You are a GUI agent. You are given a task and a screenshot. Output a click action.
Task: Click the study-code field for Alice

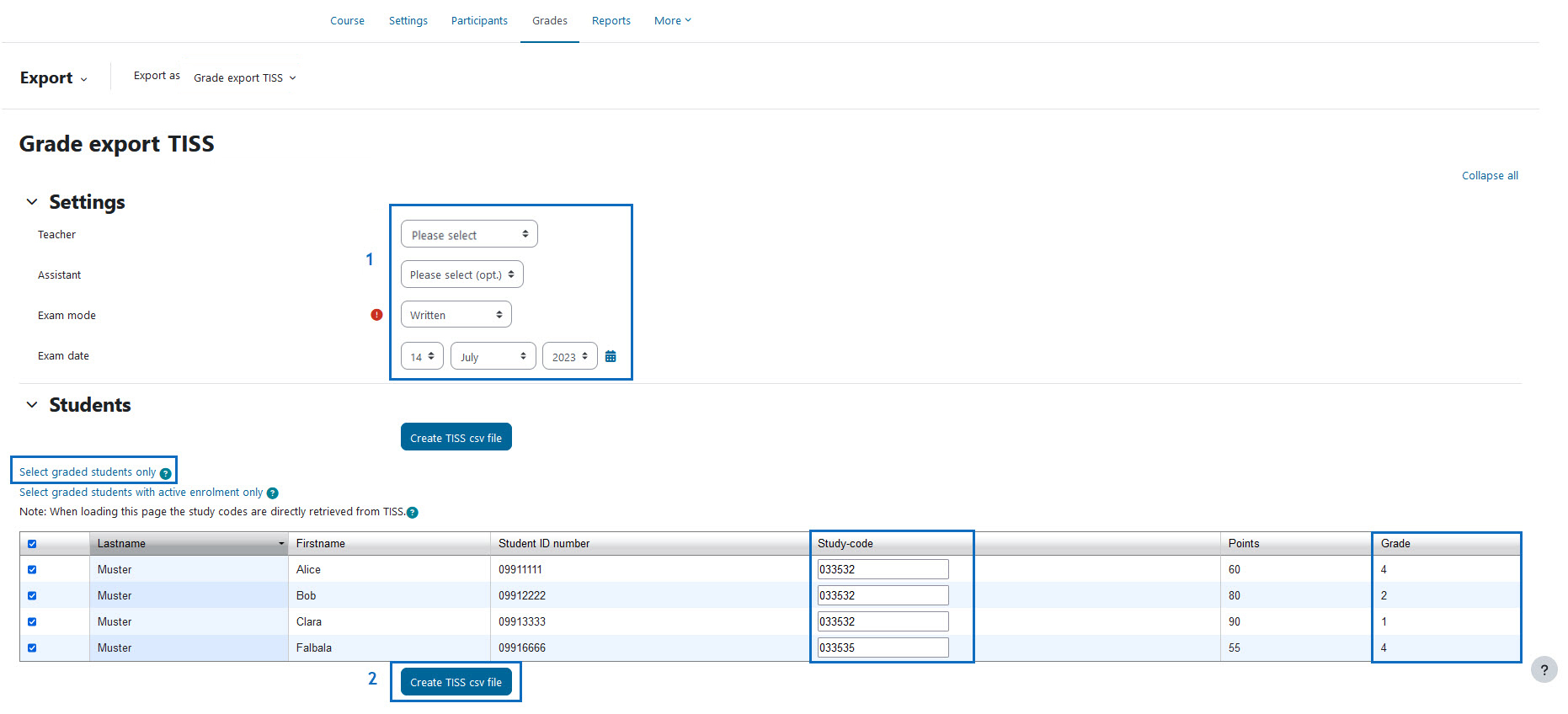[883, 569]
